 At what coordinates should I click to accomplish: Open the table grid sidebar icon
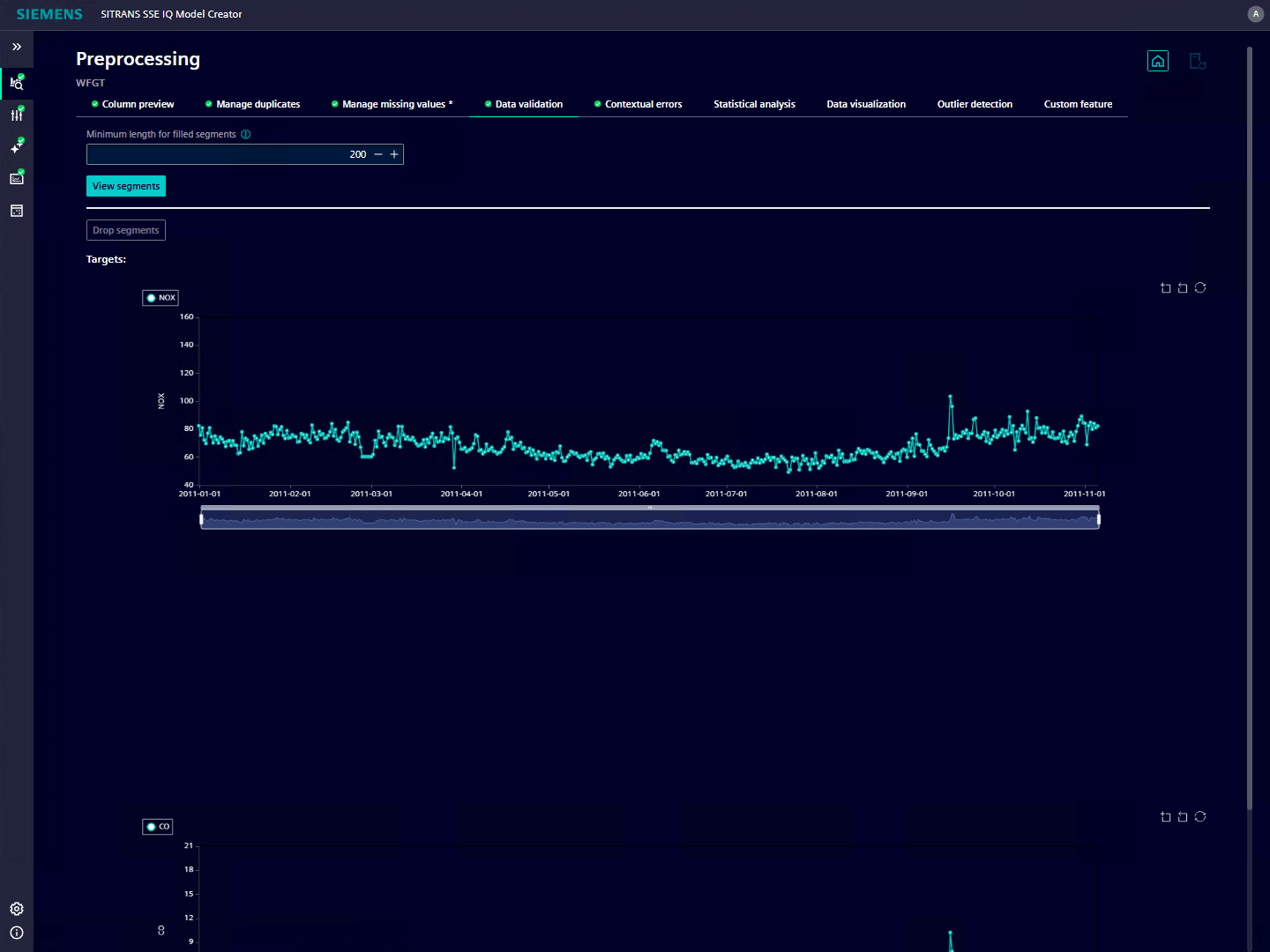point(17,211)
